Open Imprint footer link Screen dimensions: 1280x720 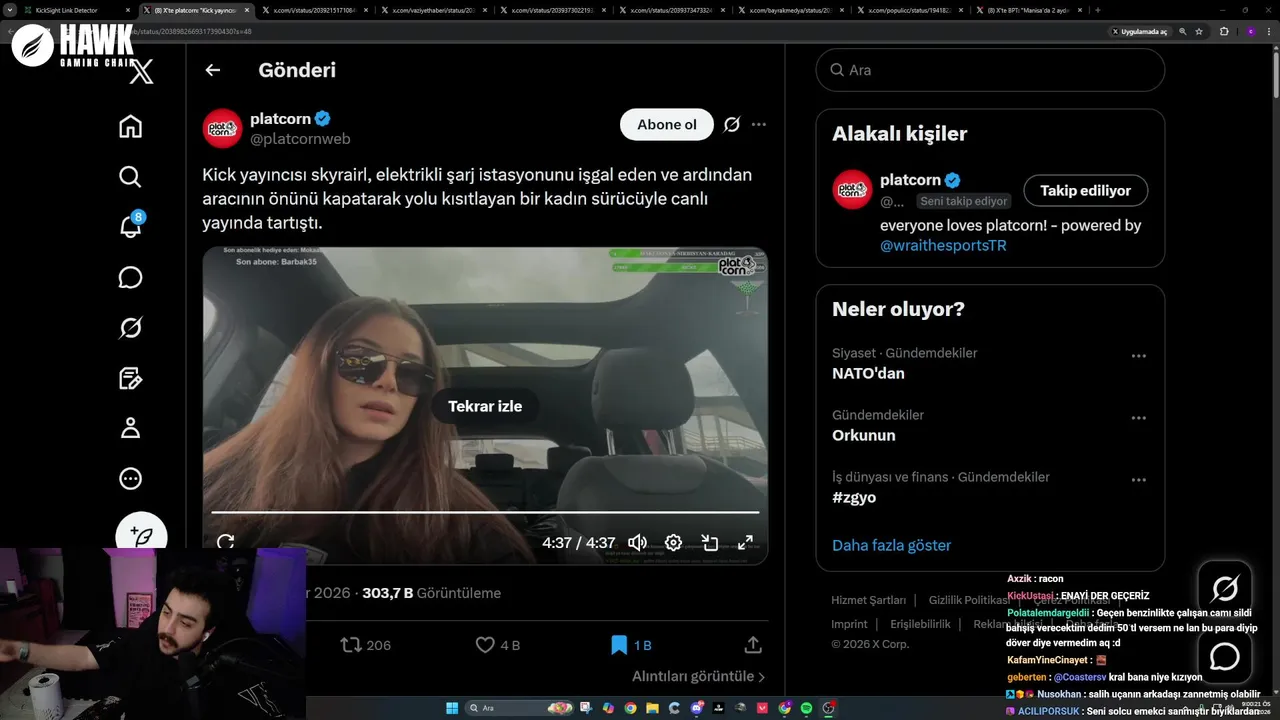849,624
